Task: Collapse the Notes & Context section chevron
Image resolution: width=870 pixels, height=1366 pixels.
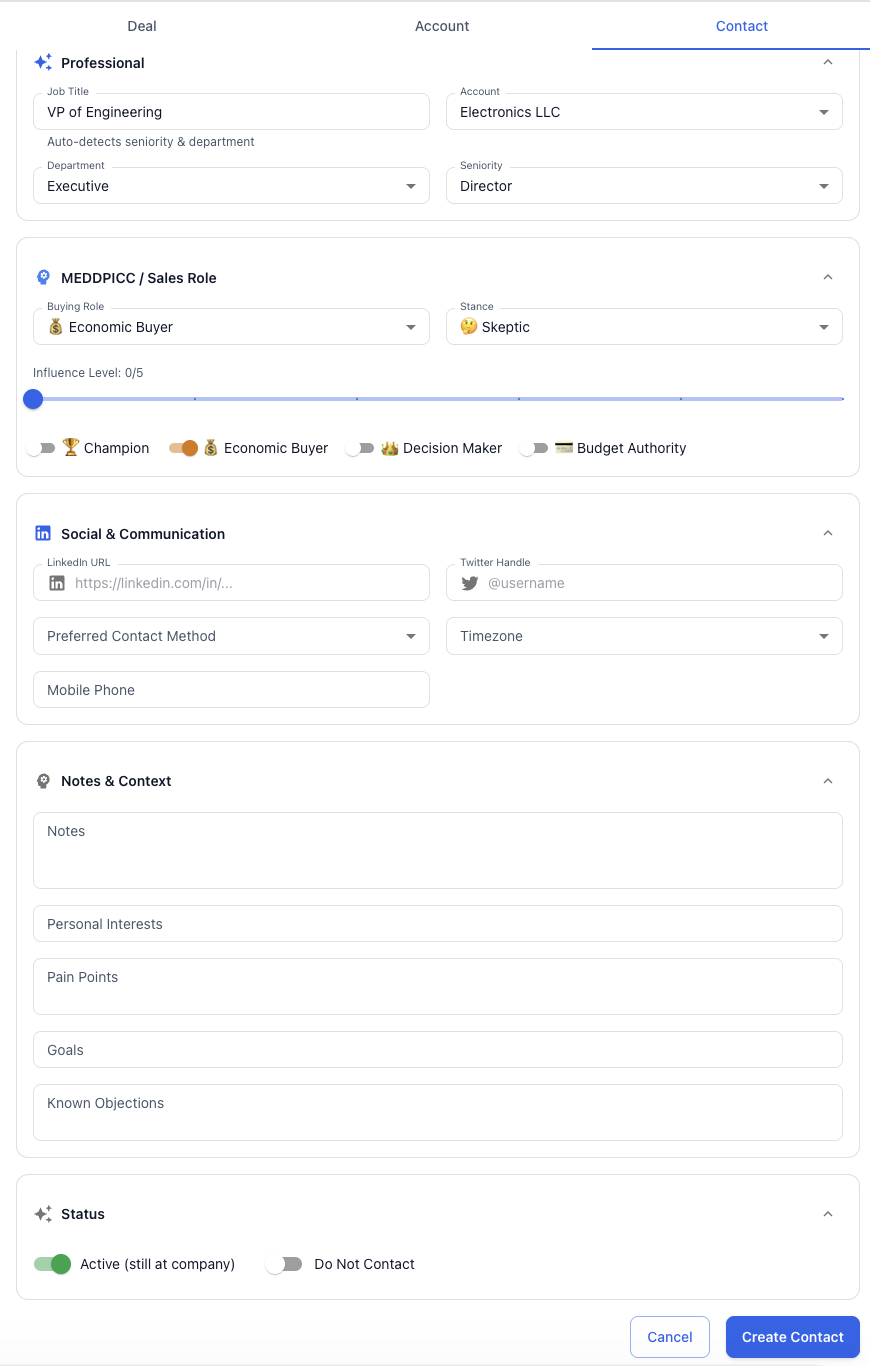Action: click(827, 781)
